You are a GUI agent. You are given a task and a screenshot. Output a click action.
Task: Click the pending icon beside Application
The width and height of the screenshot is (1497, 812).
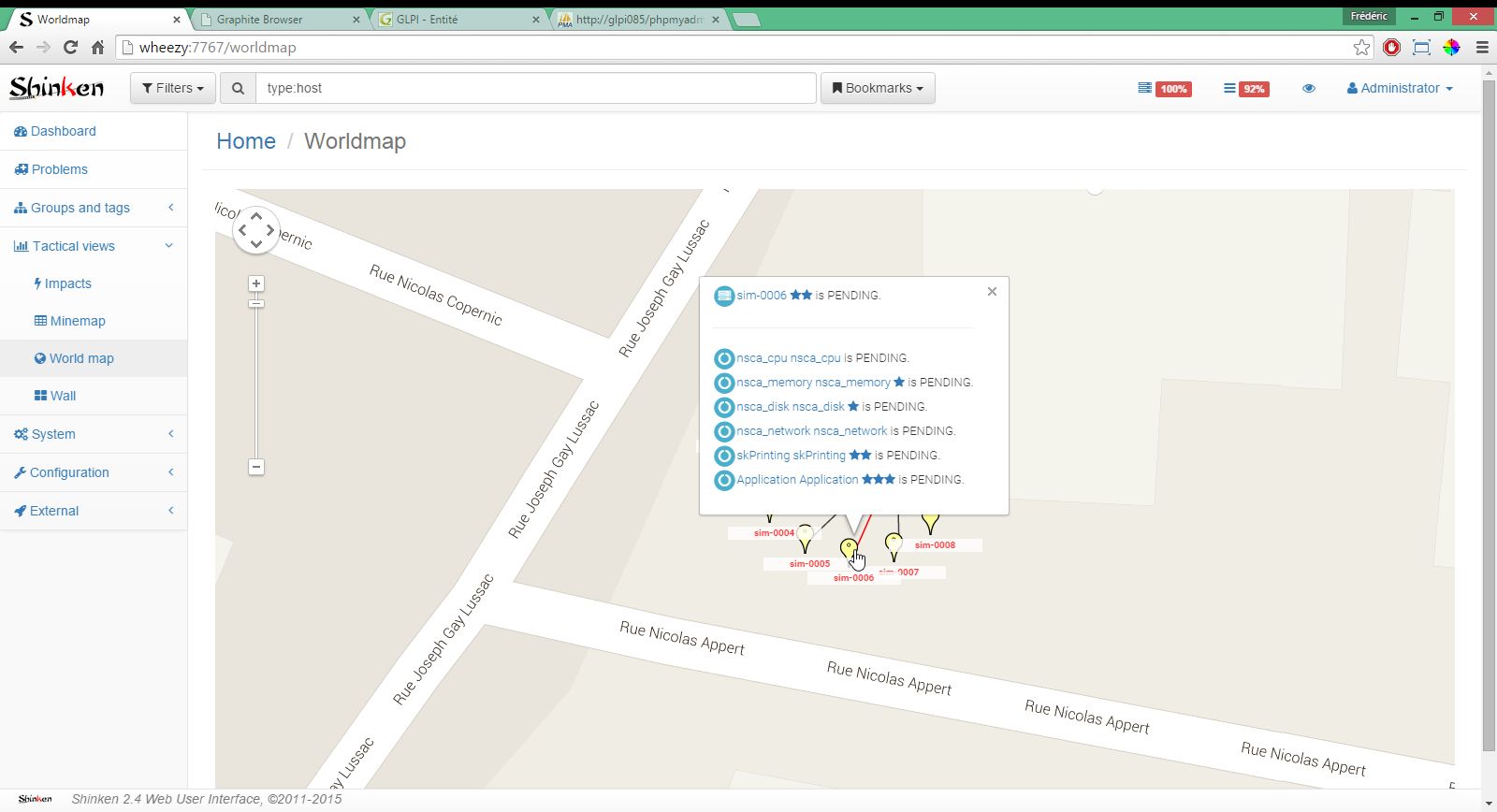point(724,480)
